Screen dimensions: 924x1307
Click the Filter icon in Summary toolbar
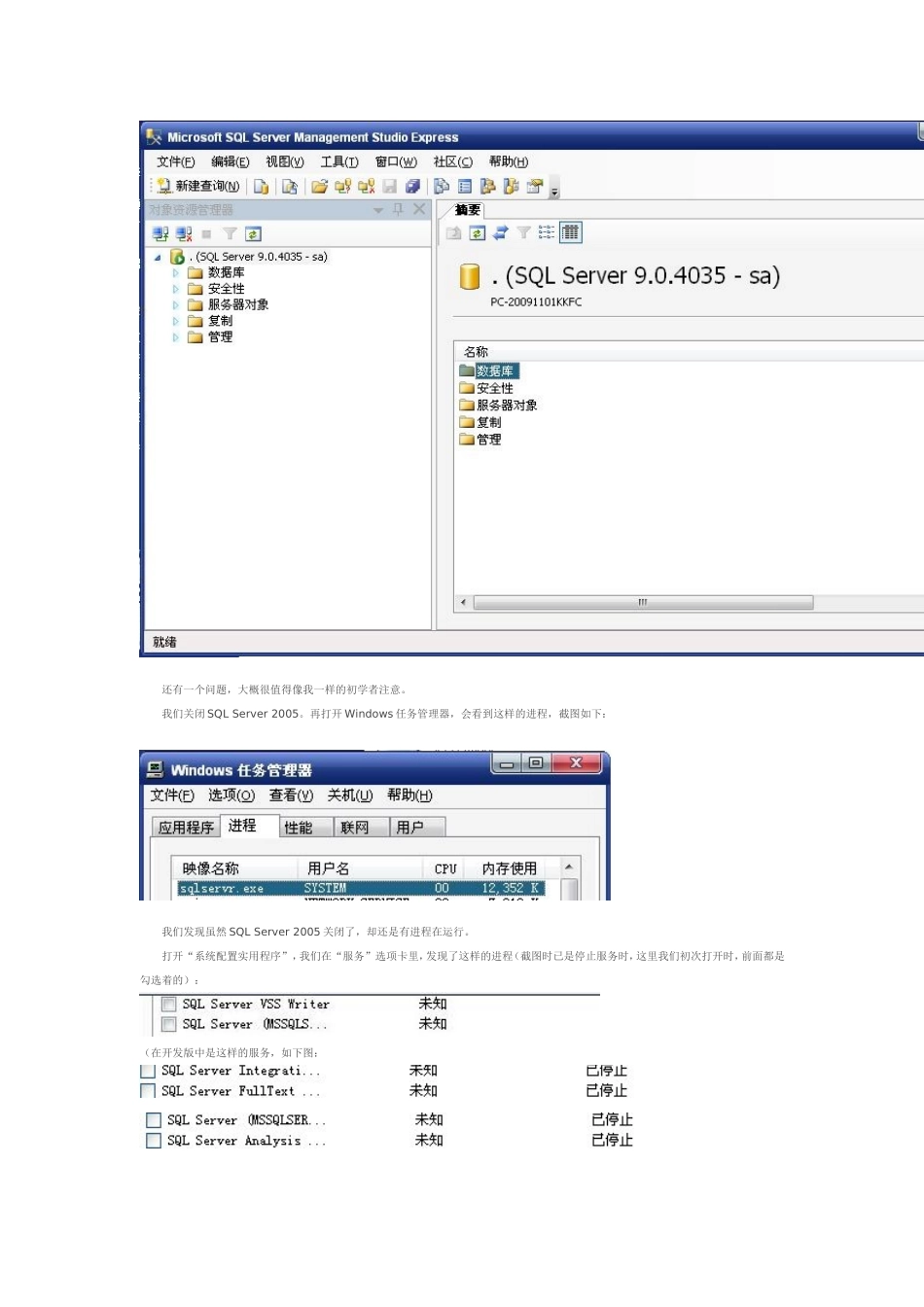pos(523,232)
